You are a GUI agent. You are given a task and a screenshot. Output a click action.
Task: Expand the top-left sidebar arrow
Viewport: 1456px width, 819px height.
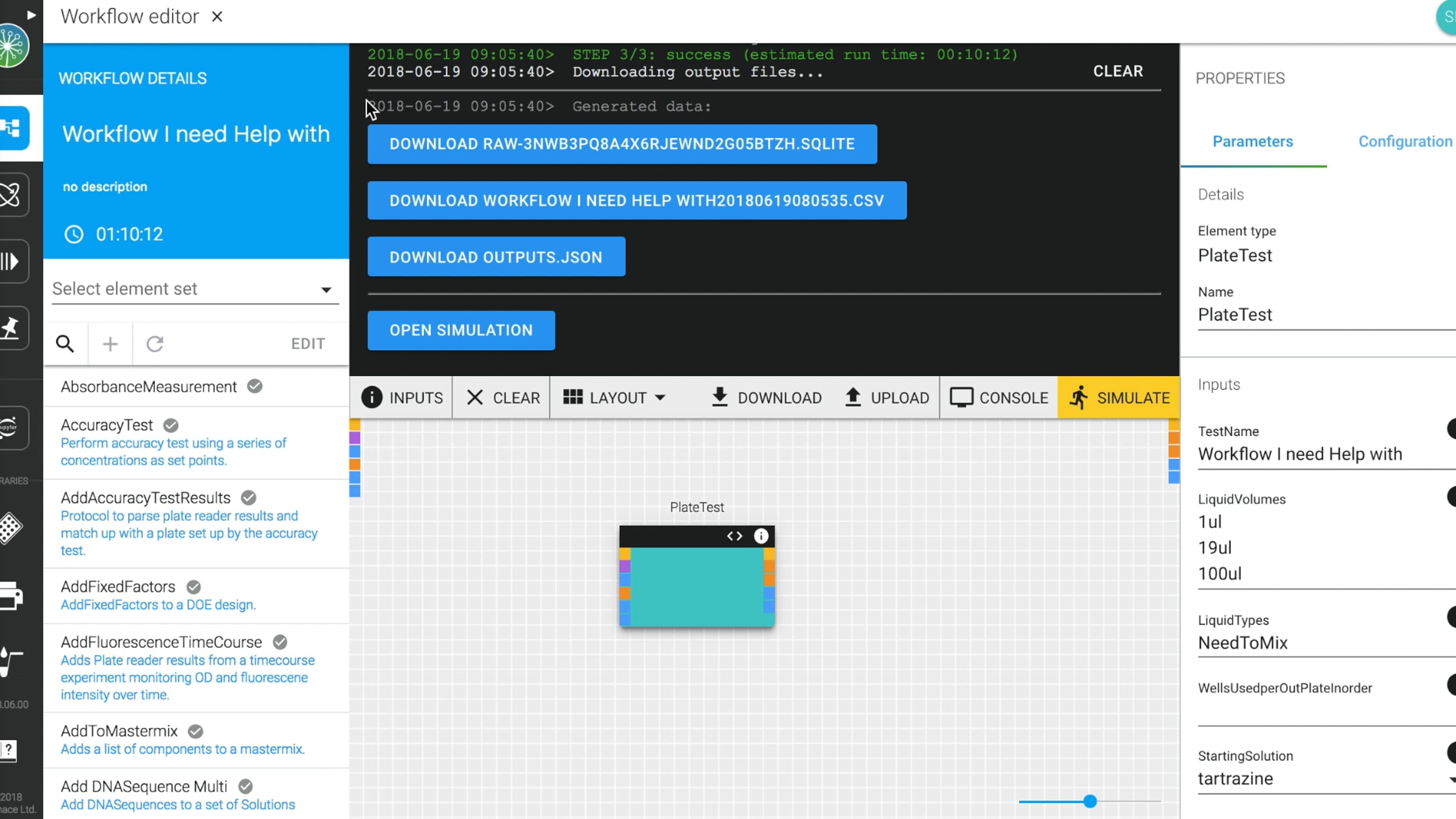[31, 15]
